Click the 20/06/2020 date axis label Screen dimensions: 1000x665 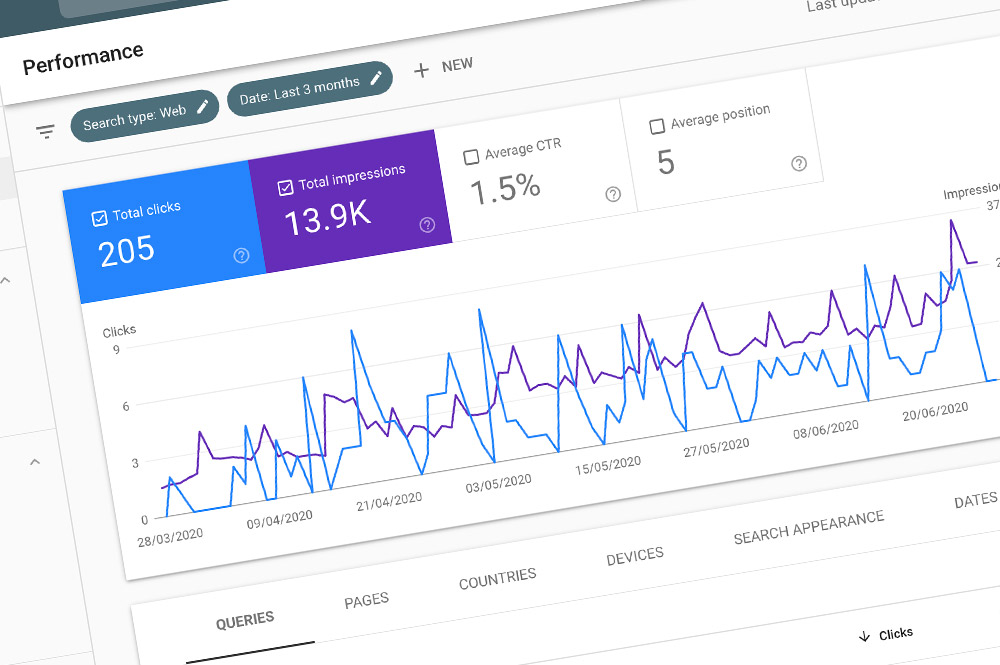coord(936,411)
